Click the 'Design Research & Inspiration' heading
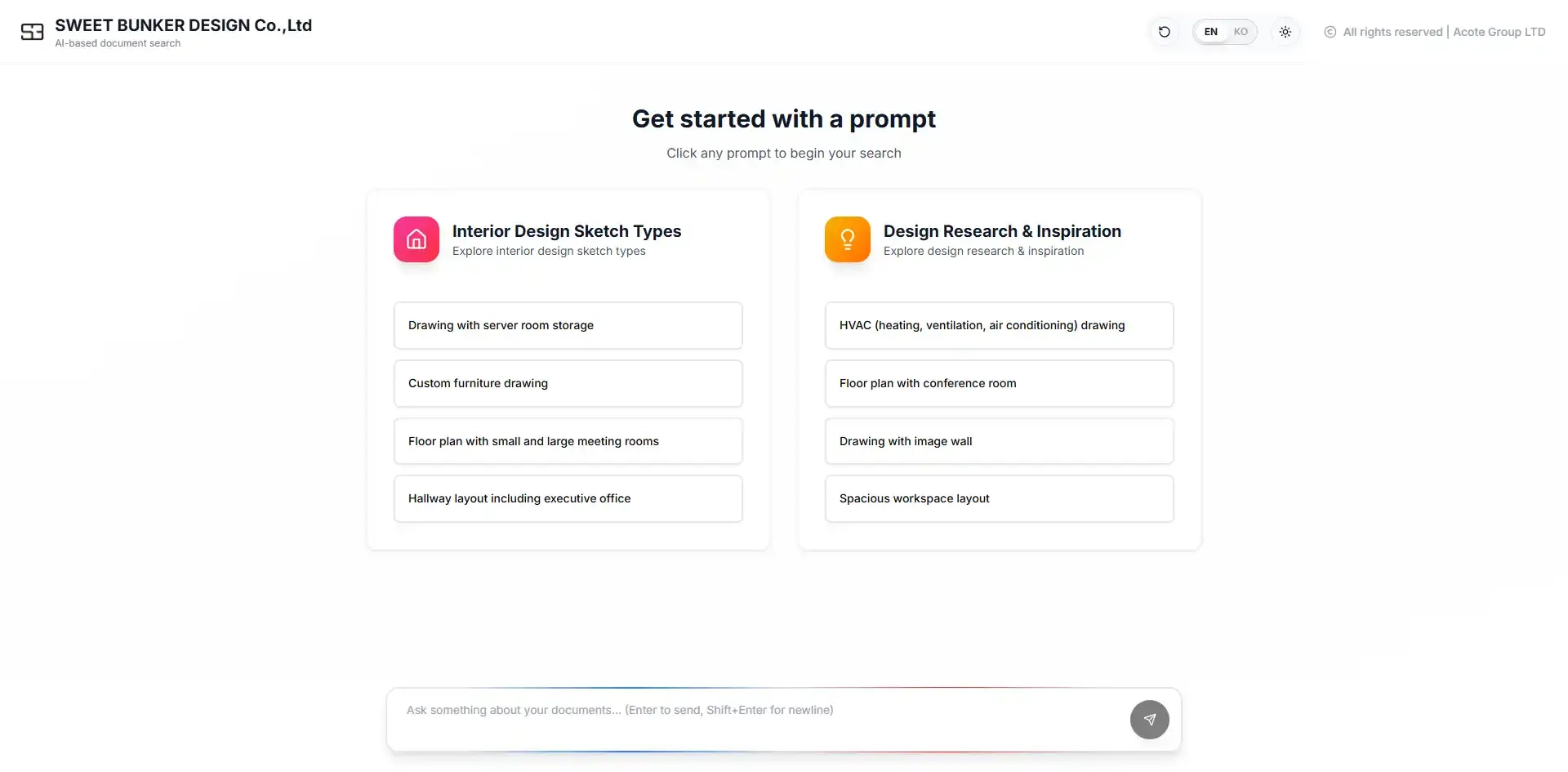Image resolution: width=1568 pixels, height=772 pixels. [1003, 230]
